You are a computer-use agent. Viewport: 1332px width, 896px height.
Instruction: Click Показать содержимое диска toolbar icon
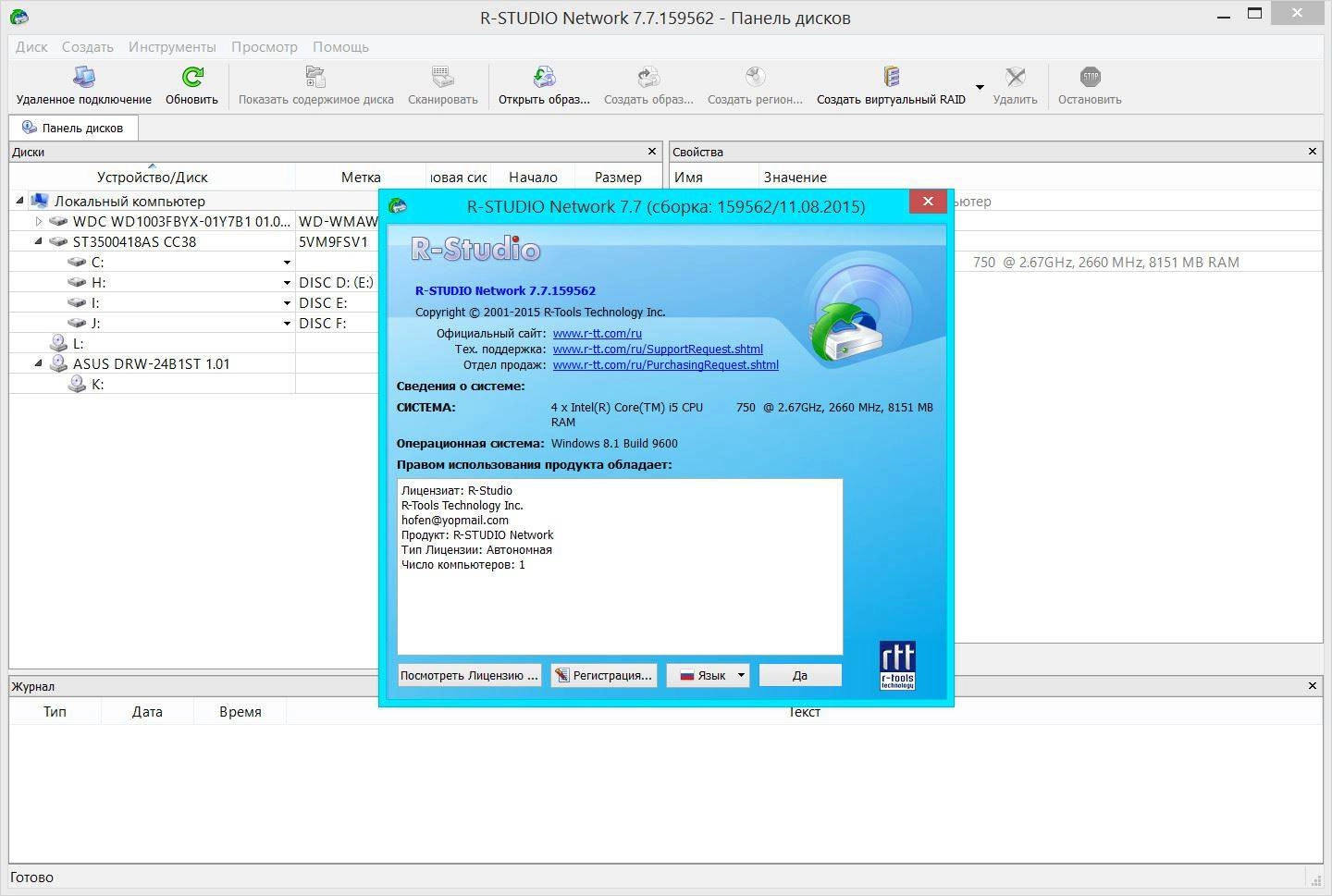click(315, 77)
